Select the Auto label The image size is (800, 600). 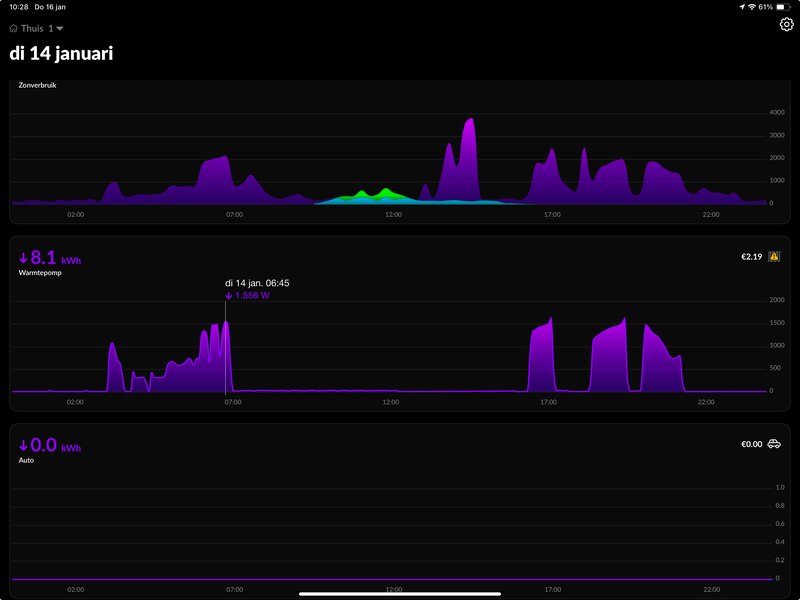(x=26, y=460)
